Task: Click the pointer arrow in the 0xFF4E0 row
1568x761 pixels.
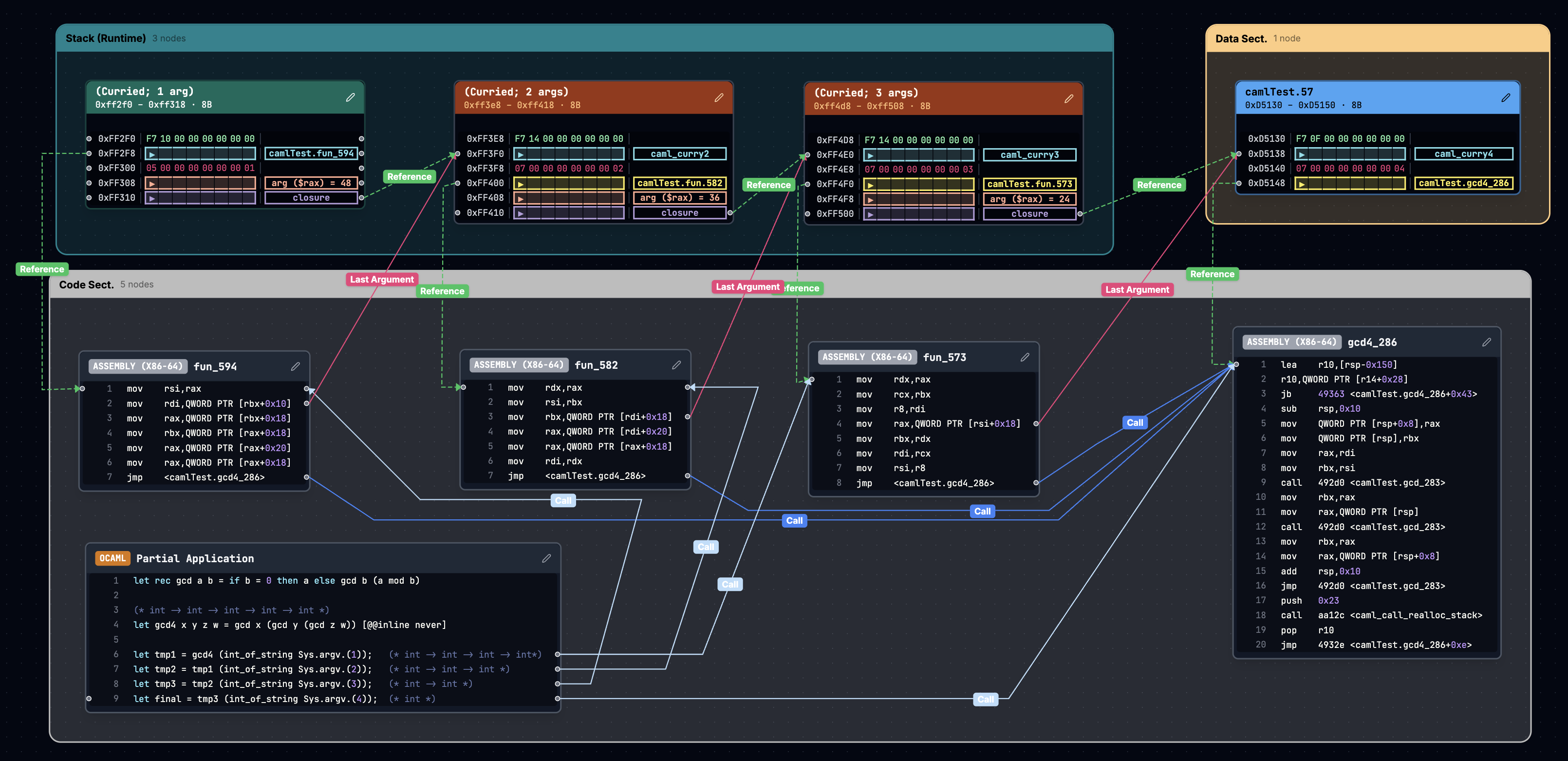Action: click(x=871, y=155)
